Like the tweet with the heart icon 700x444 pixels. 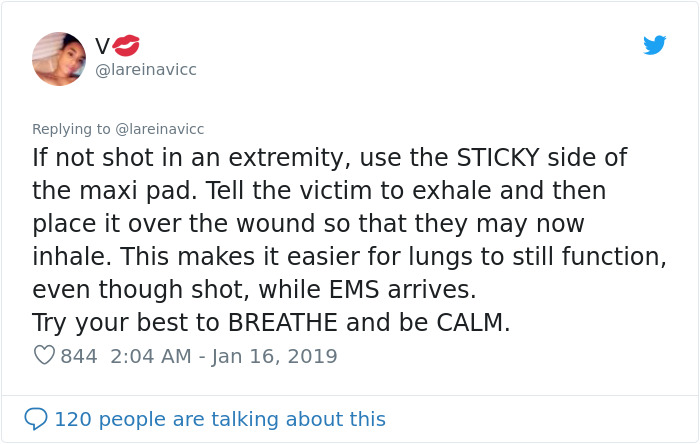[x=44, y=356]
